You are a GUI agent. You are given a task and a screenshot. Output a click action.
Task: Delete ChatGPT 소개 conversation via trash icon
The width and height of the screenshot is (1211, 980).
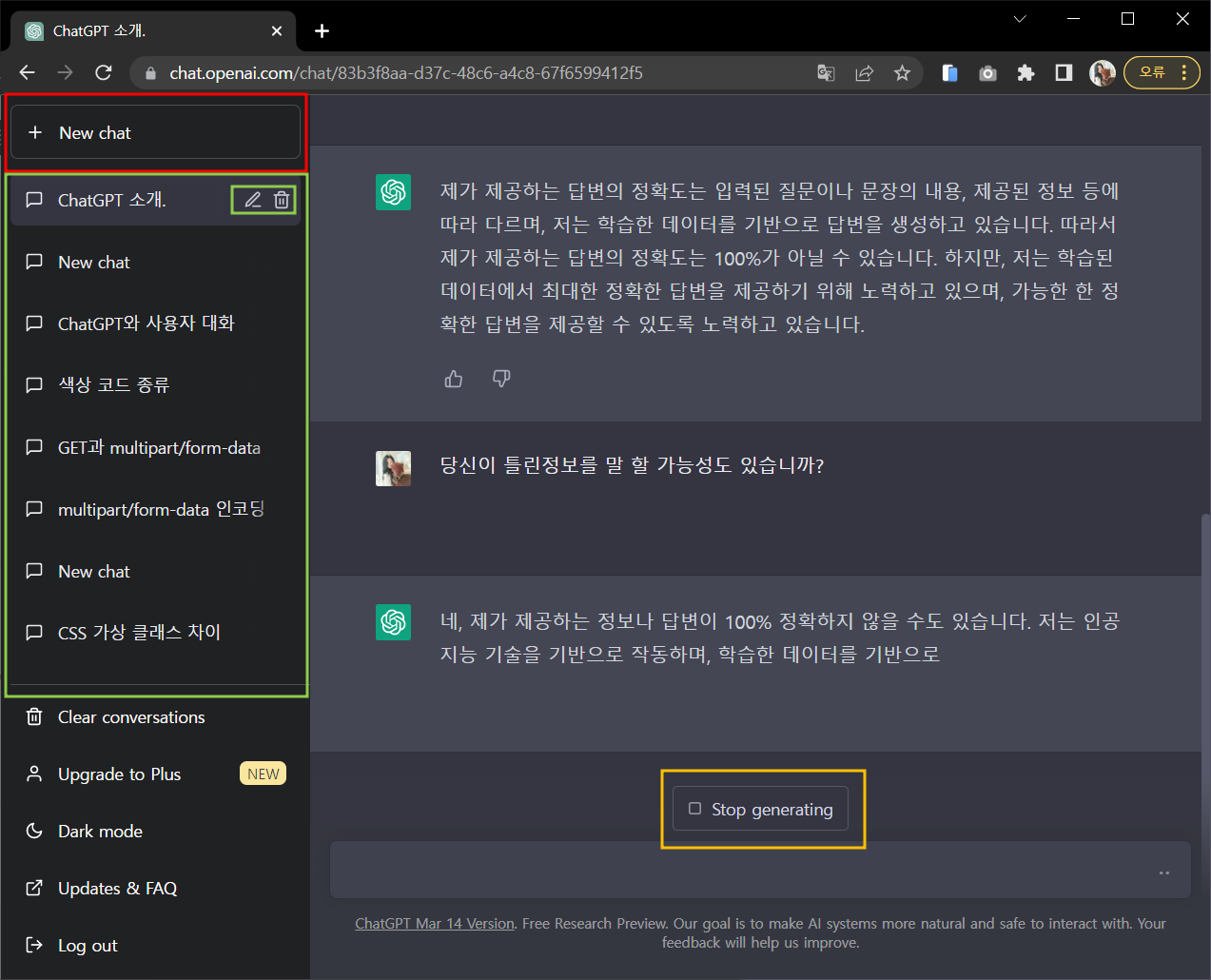point(282,200)
